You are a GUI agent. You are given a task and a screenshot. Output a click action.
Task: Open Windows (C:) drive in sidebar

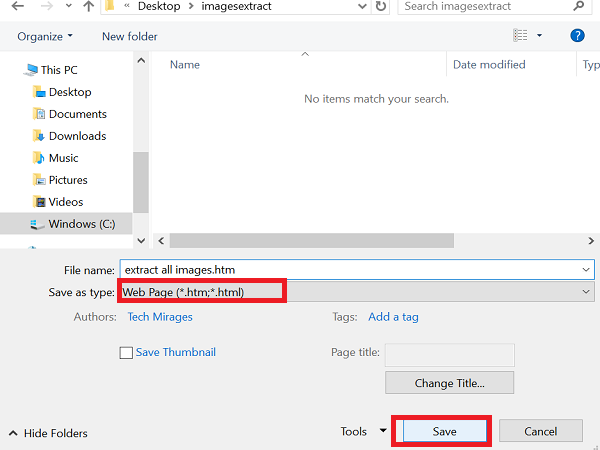click(x=87, y=224)
